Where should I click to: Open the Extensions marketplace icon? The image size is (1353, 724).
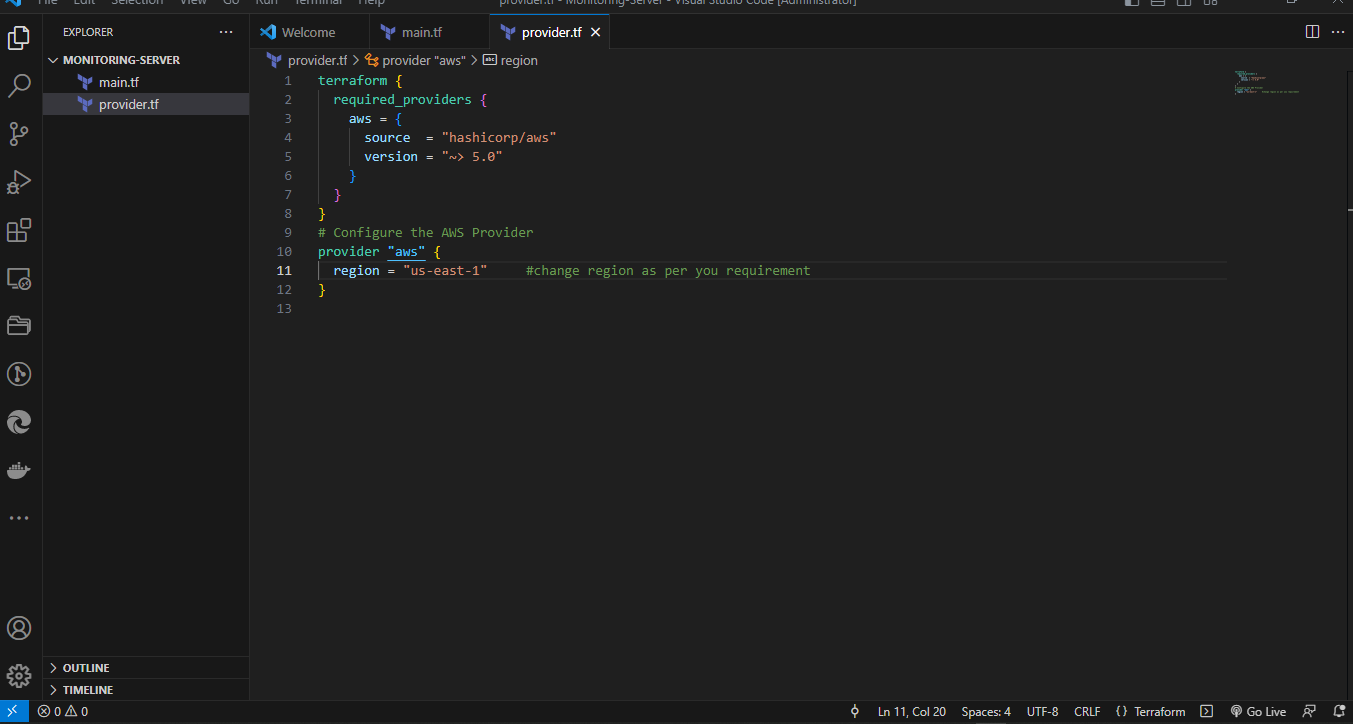click(19, 231)
